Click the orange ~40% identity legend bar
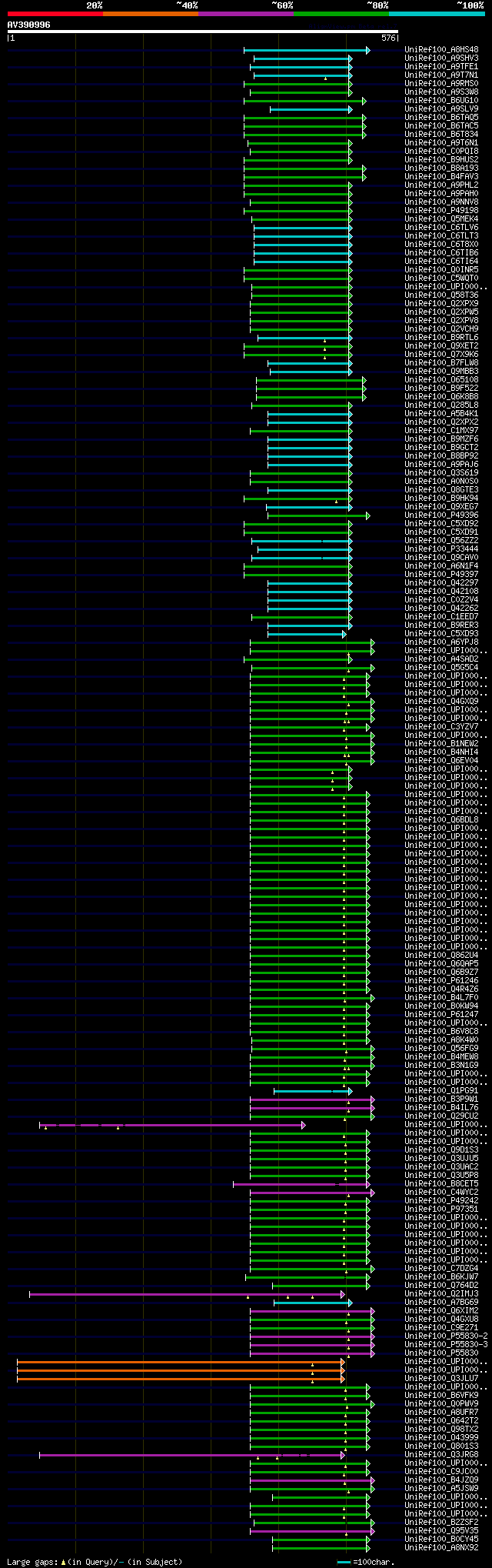 point(151,13)
